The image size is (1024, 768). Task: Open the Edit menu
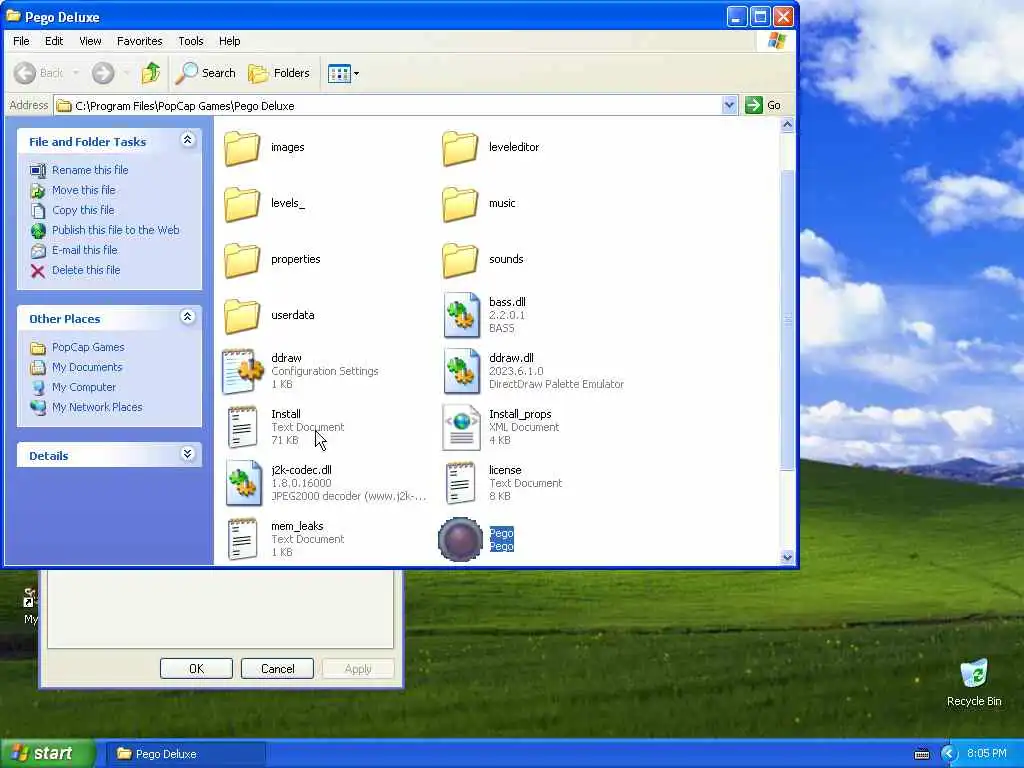(54, 41)
